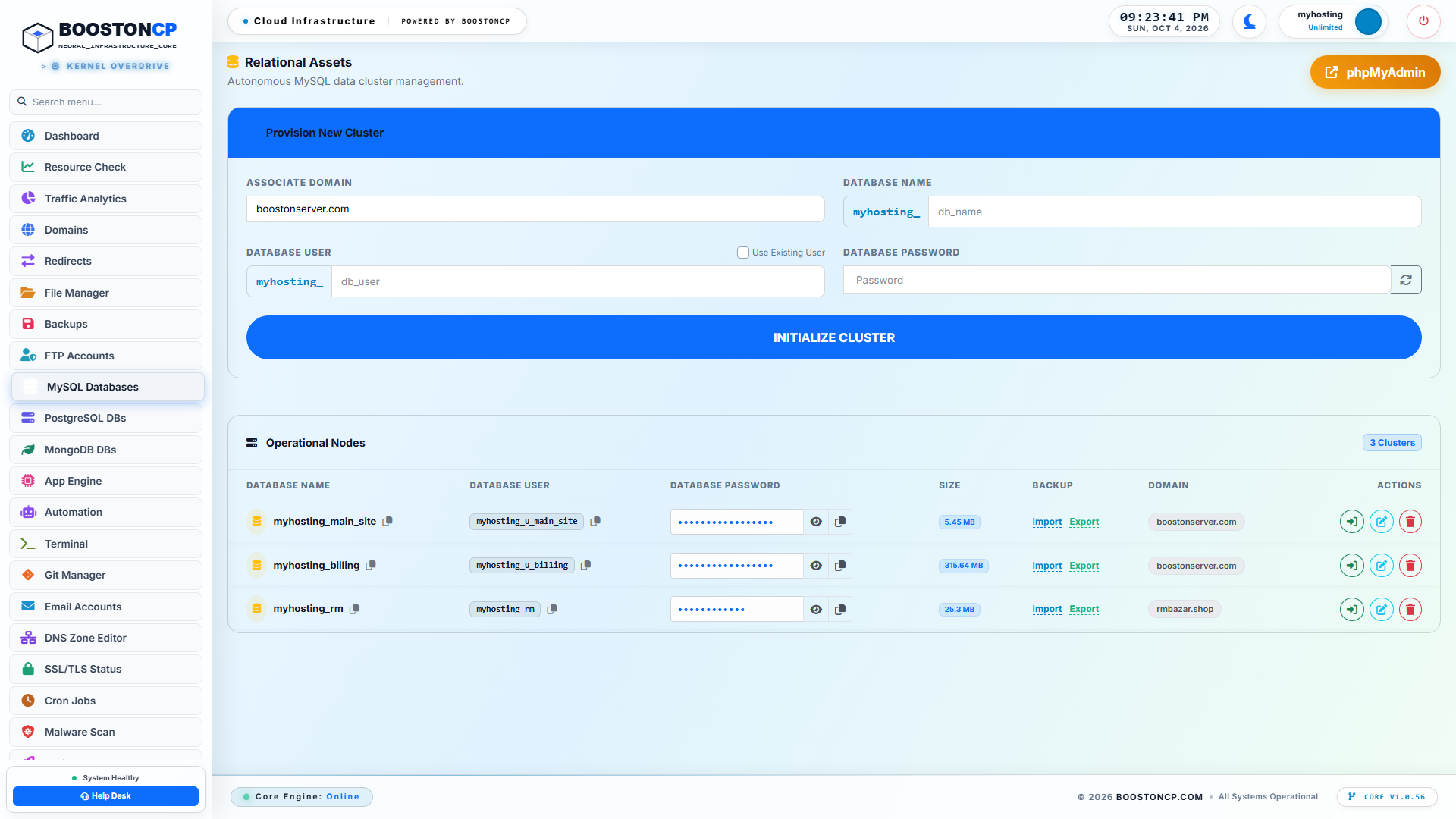Click Import link for myhosting_billing
The image size is (1456, 819).
1046,566
